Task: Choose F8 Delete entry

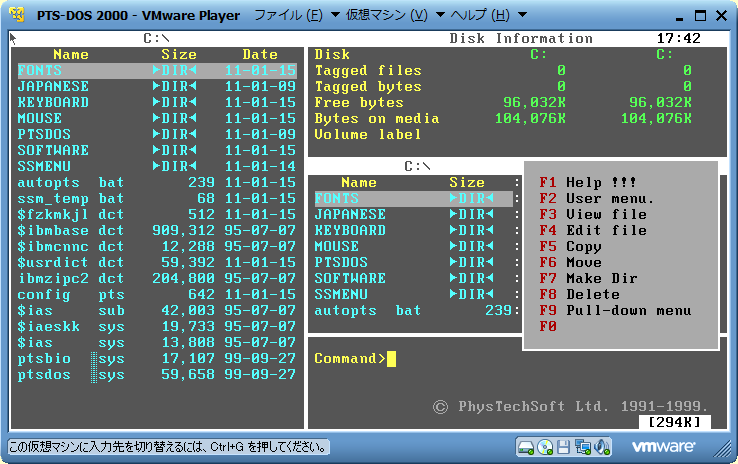Action: click(x=579, y=295)
